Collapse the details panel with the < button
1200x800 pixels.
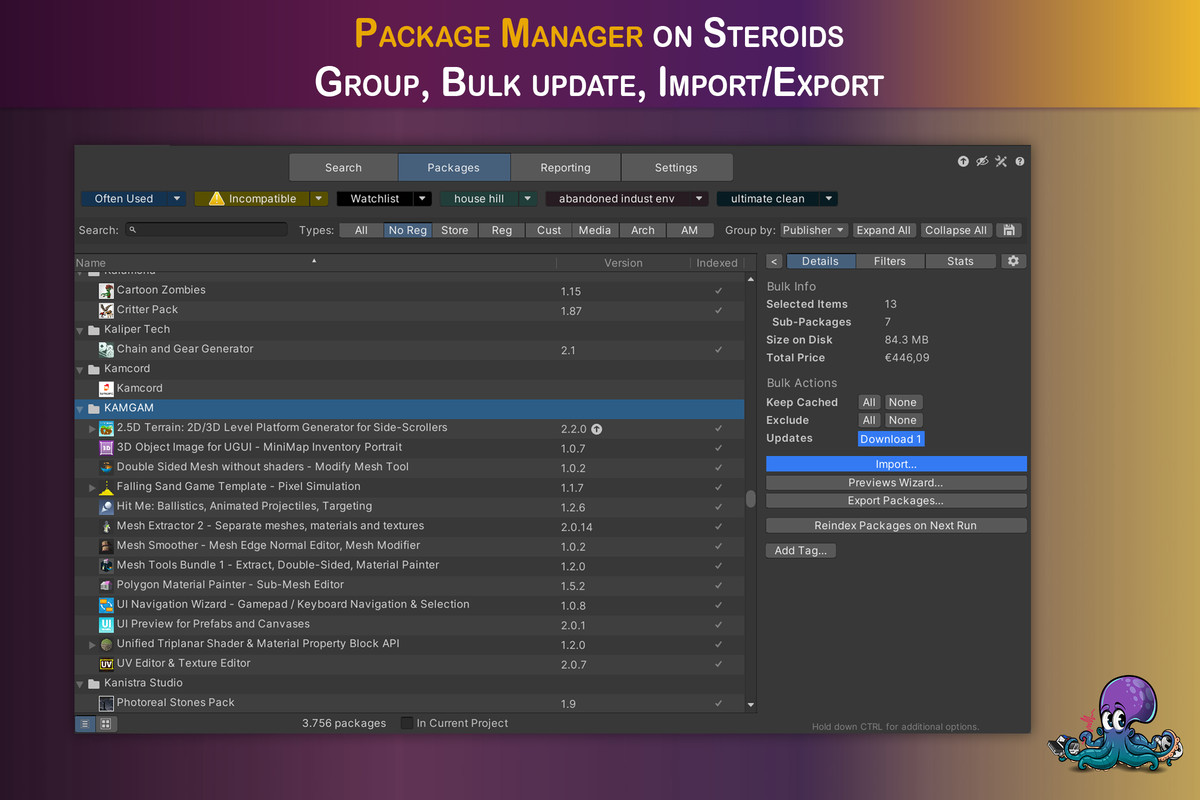tap(774, 261)
